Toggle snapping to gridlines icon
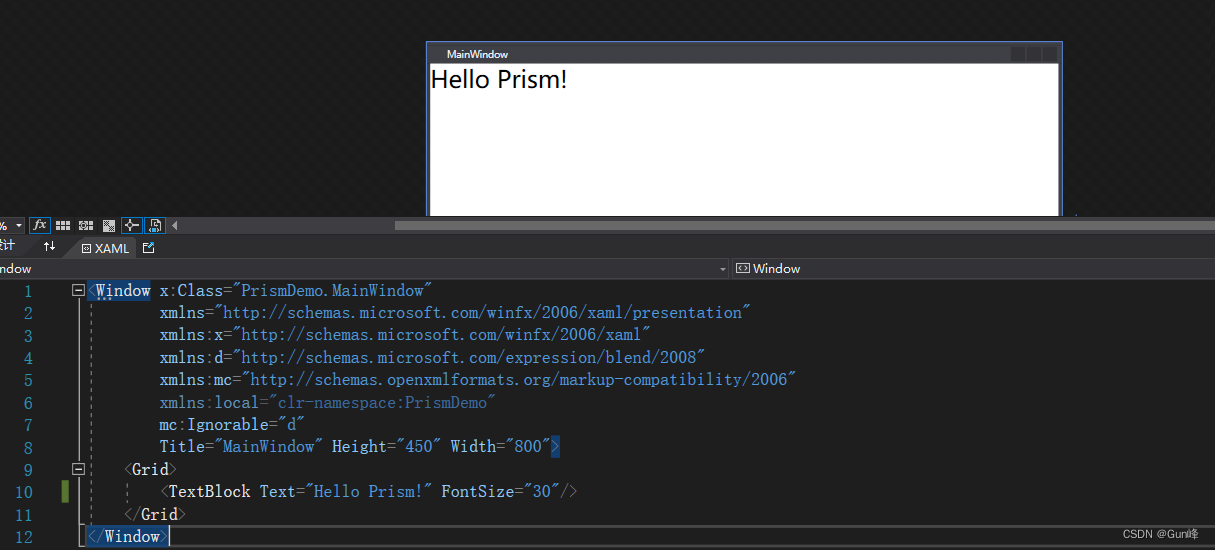Viewport: 1215px width, 550px height. coord(86,226)
